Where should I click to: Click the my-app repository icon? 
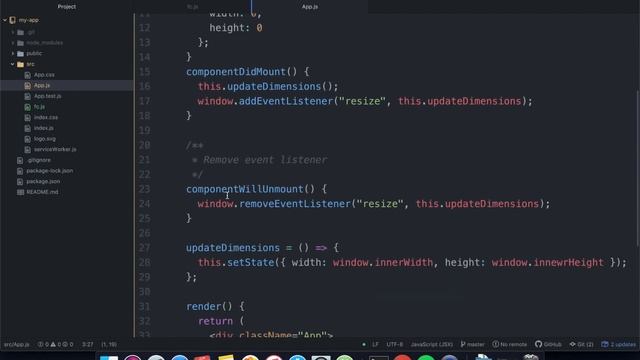13,20
